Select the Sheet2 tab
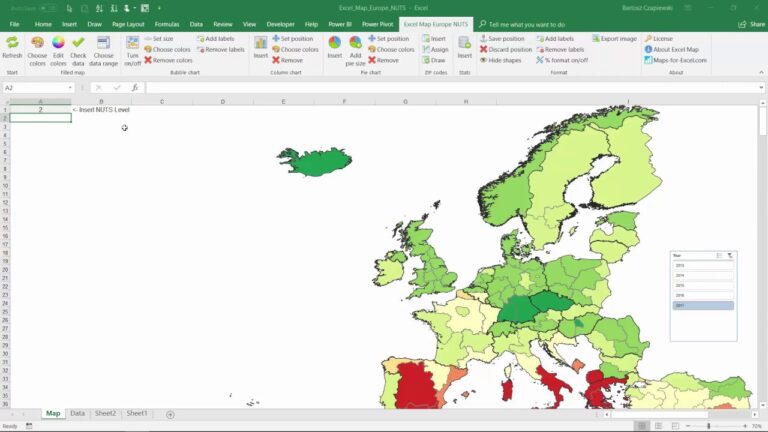 point(105,413)
